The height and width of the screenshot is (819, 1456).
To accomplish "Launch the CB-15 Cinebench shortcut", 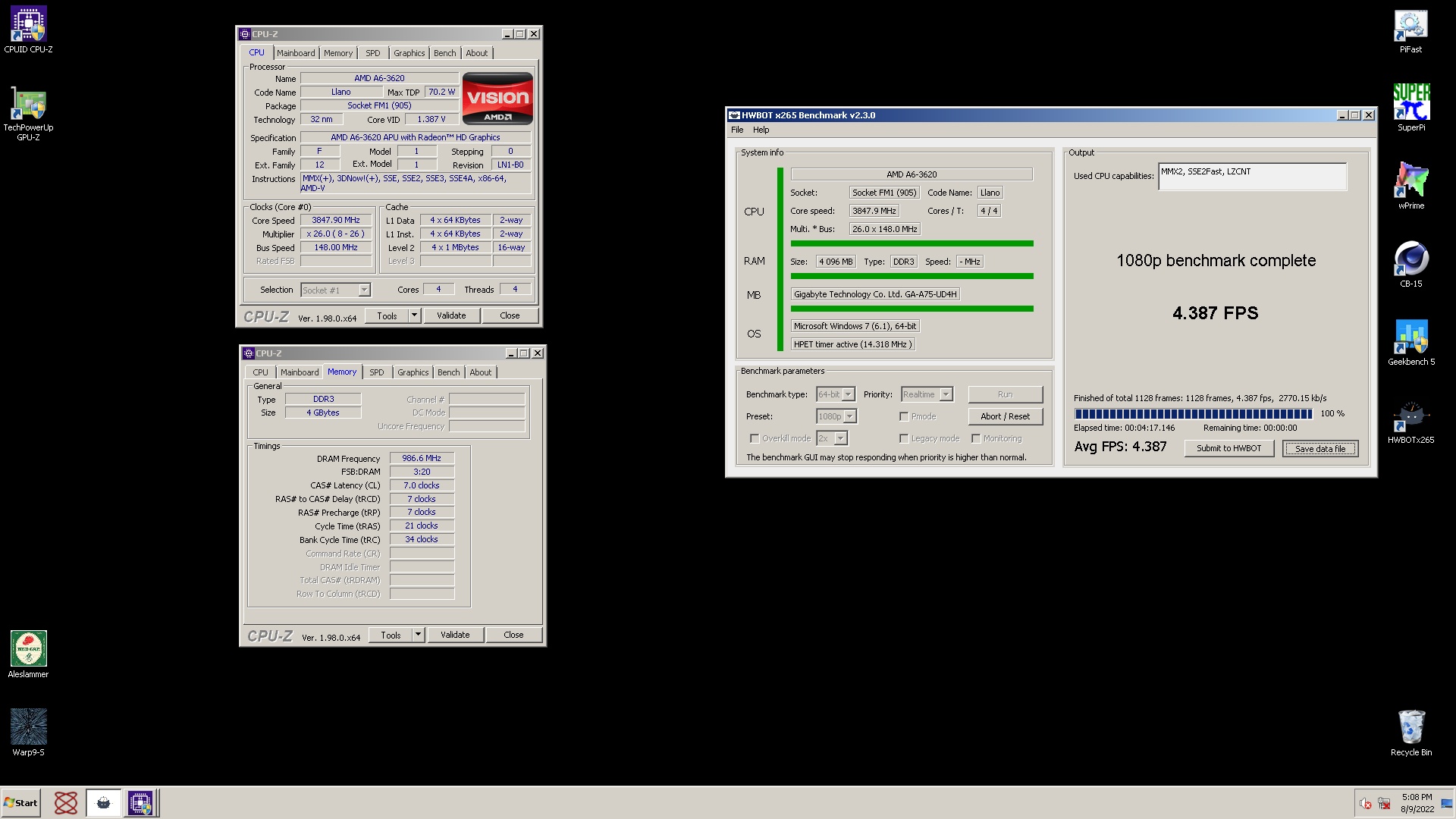I will tap(1410, 264).
